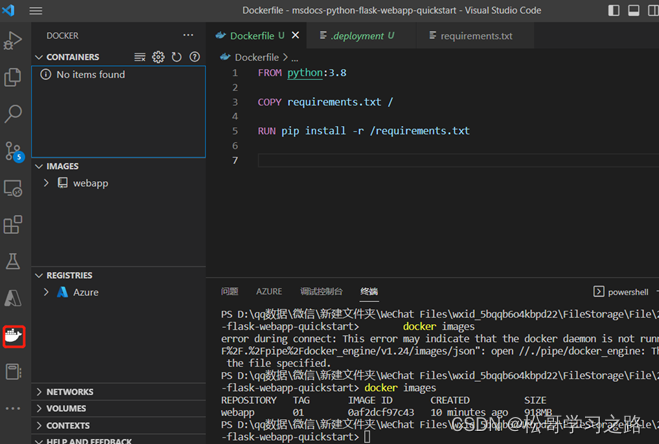The height and width of the screenshot is (444, 659).
Task: Open Remote Explorer view
Action: [13, 188]
